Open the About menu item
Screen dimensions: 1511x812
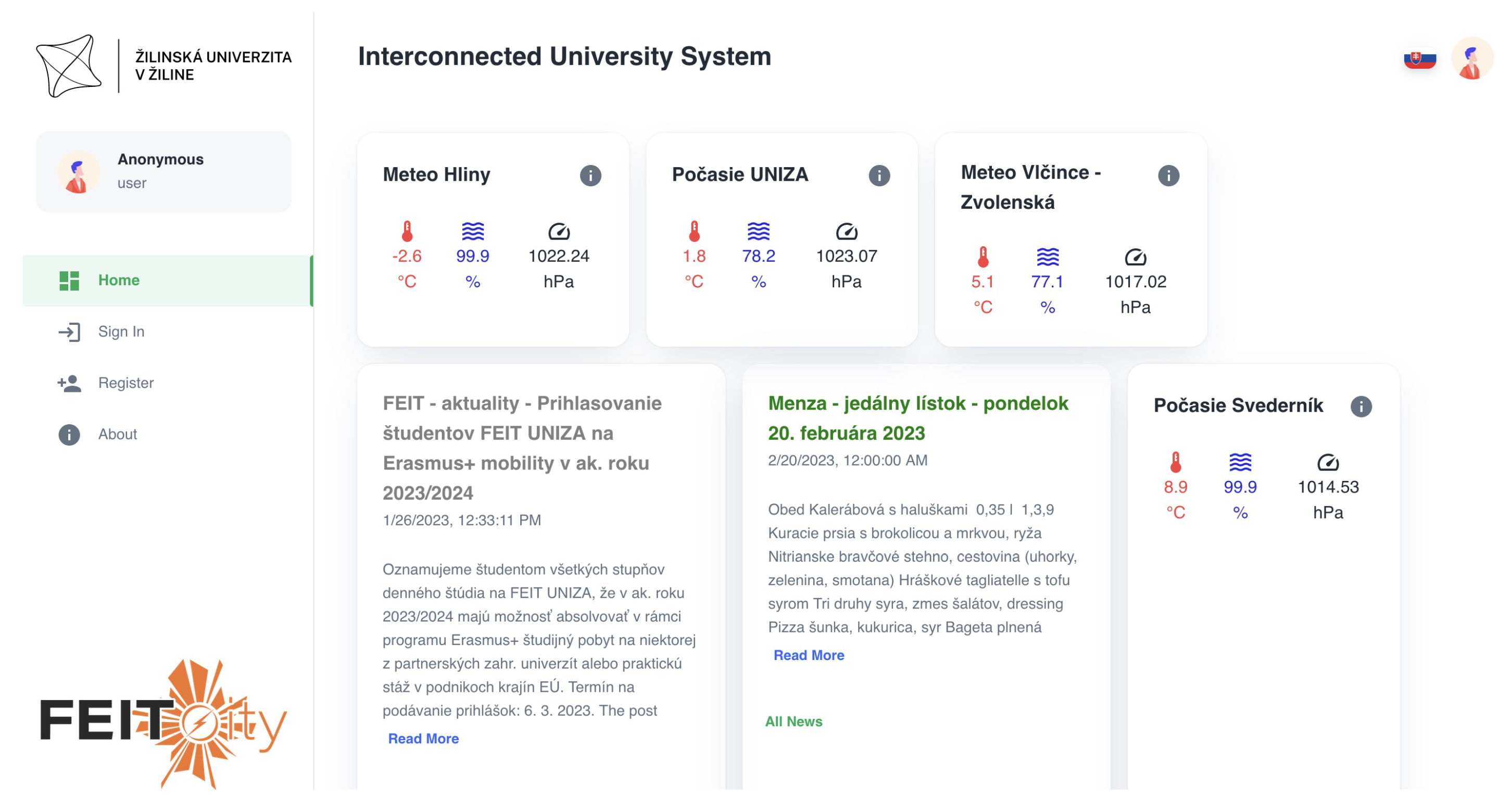tap(117, 435)
